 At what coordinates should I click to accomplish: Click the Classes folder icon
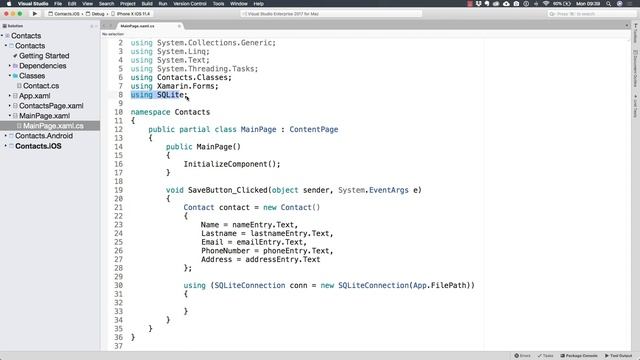[16, 76]
